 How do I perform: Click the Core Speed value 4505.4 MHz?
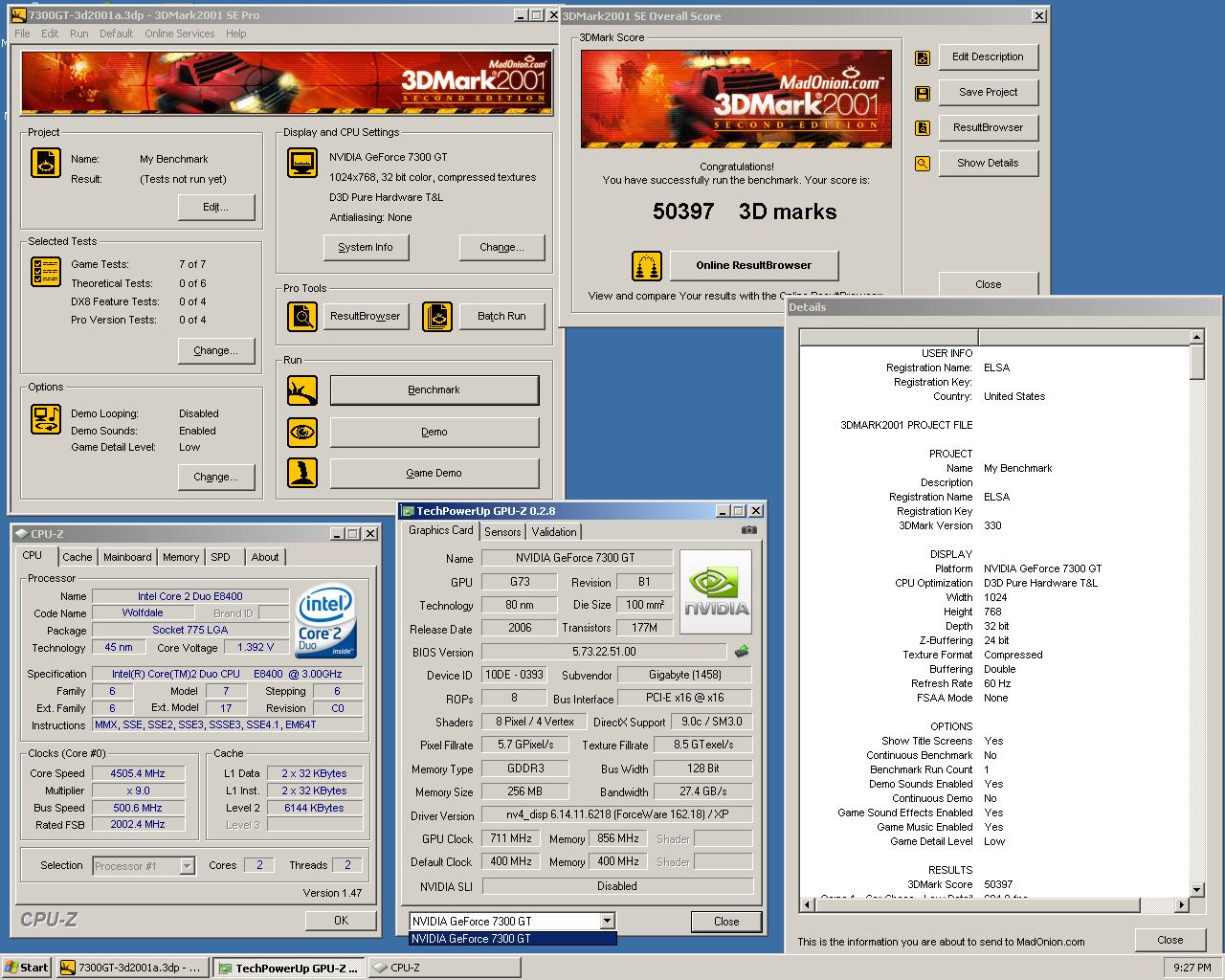138,773
